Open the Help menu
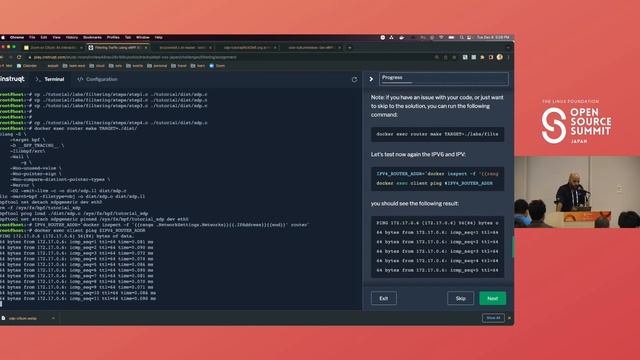The height and width of the screenshot is (360, 640). [159, 38]
